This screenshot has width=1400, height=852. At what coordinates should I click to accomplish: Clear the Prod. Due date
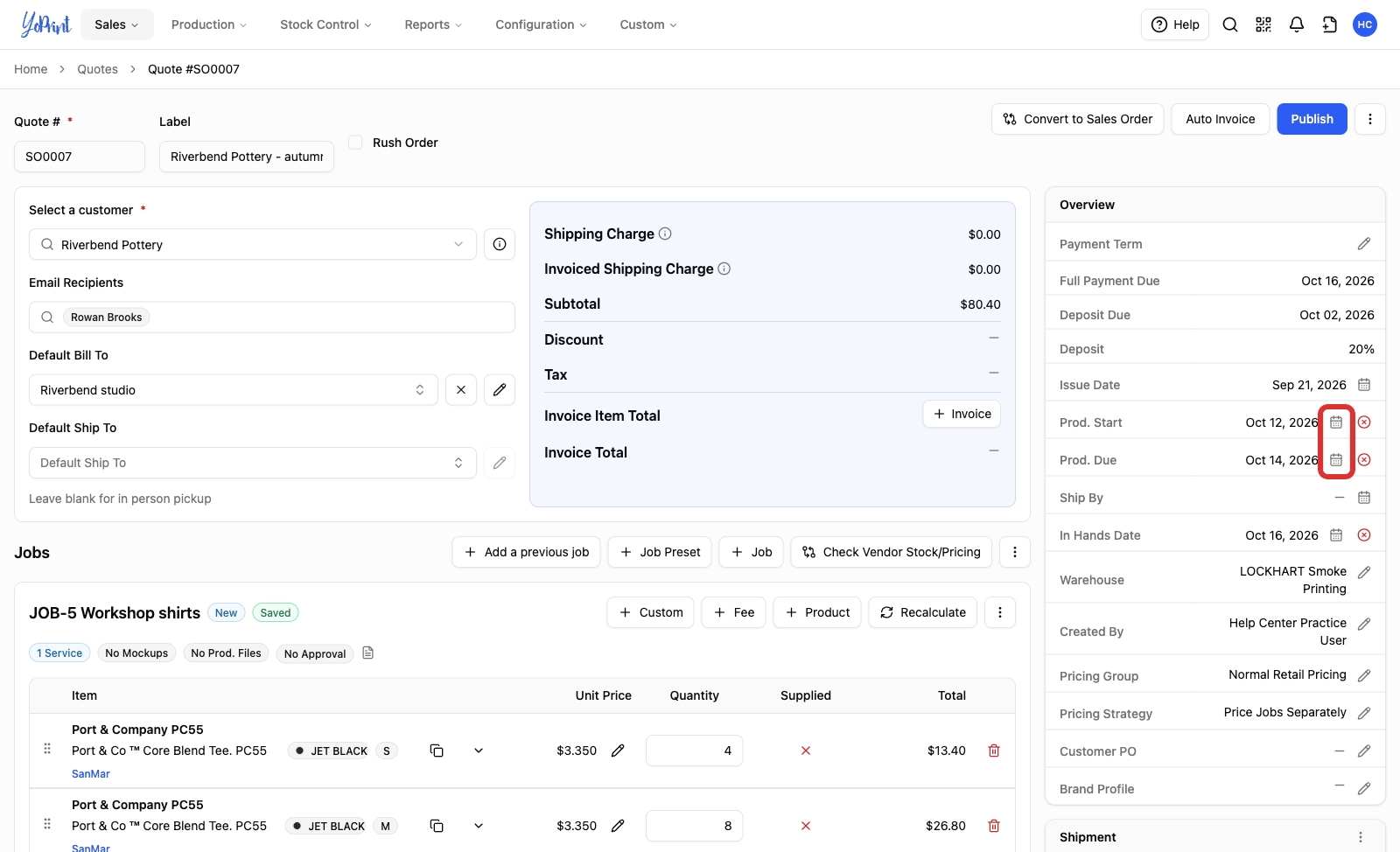(x=1364, y=460)
